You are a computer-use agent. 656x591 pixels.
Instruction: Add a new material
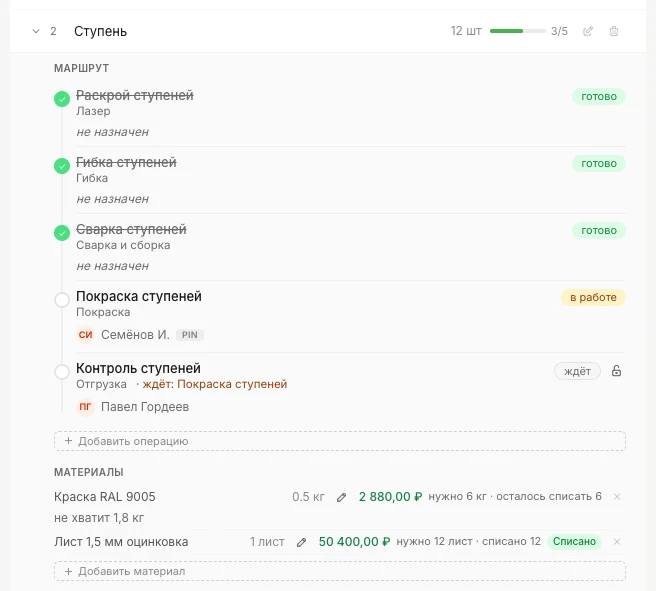pos(340,571)
